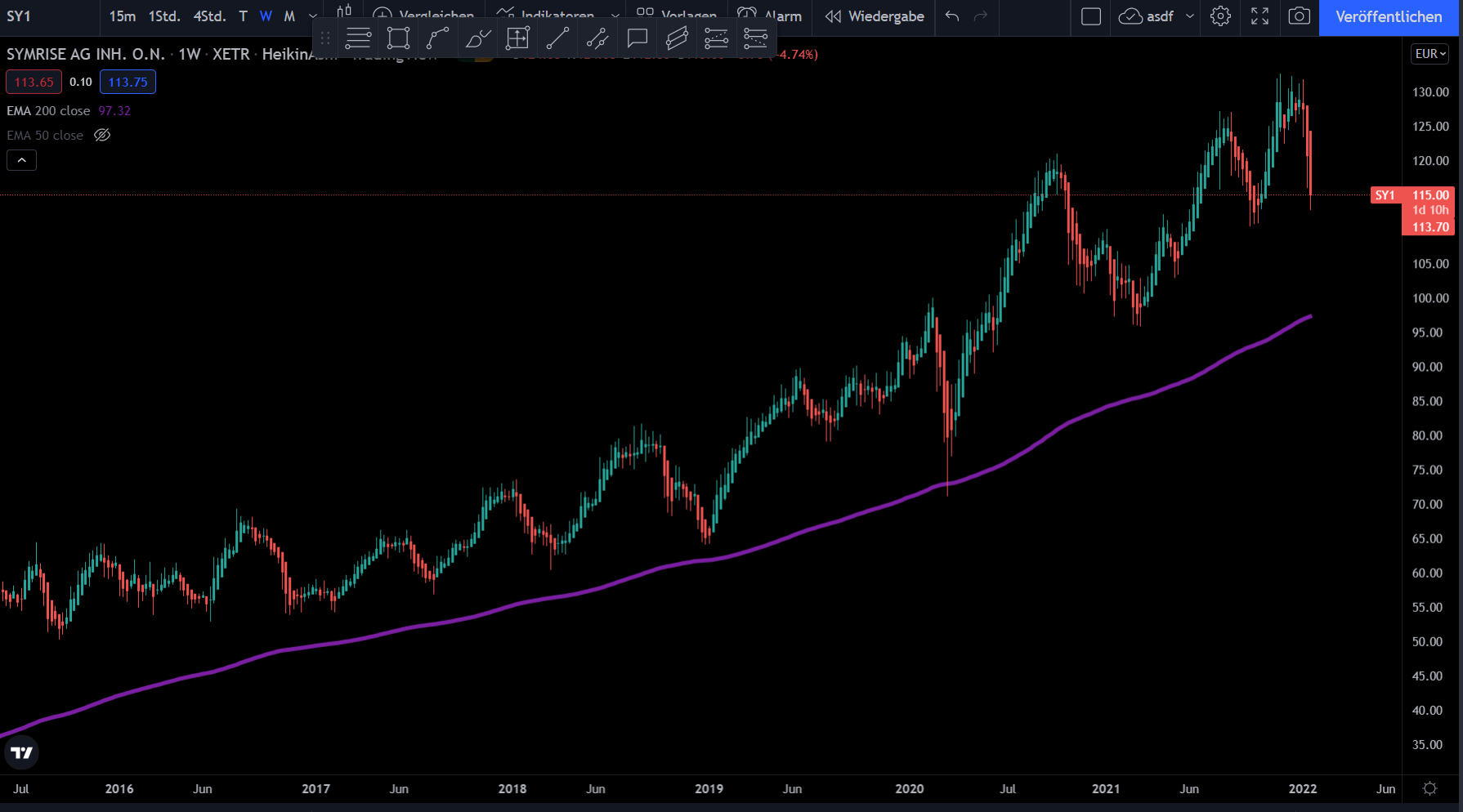Viewport: 1463px width, 812px height.
Task: Redo the last undone action
Action: [x=981, y=16]
